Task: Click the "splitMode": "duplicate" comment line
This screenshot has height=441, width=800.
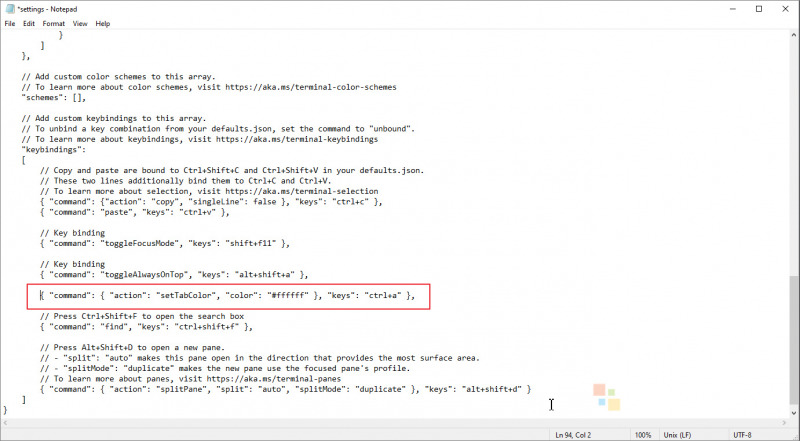Action: coord(225,369)
